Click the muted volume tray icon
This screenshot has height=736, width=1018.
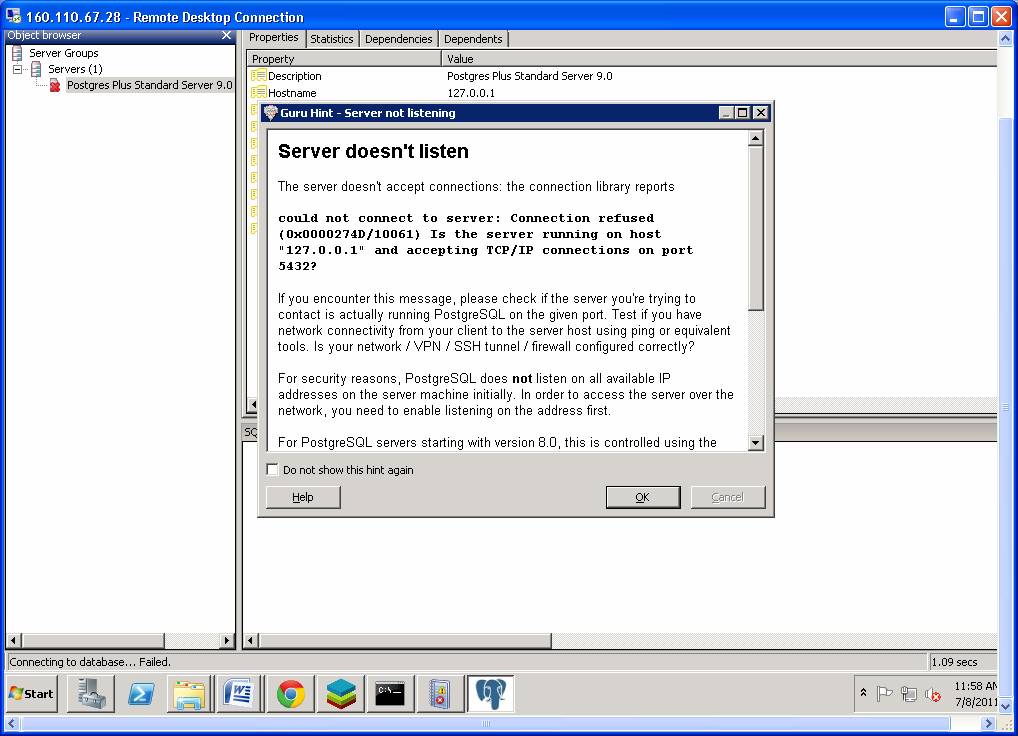coord(933,694)
